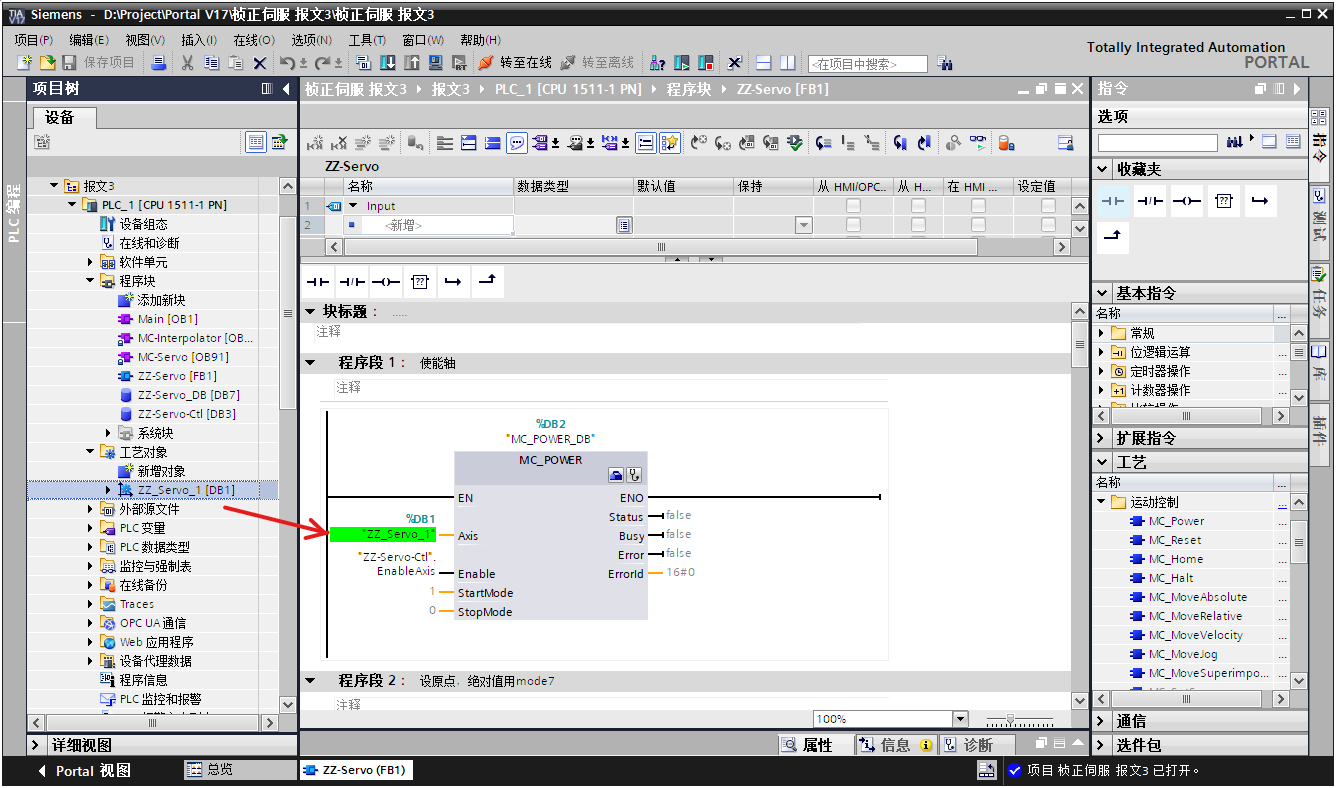Toggle set-value checkbox in Input row

coord(1048,206)
